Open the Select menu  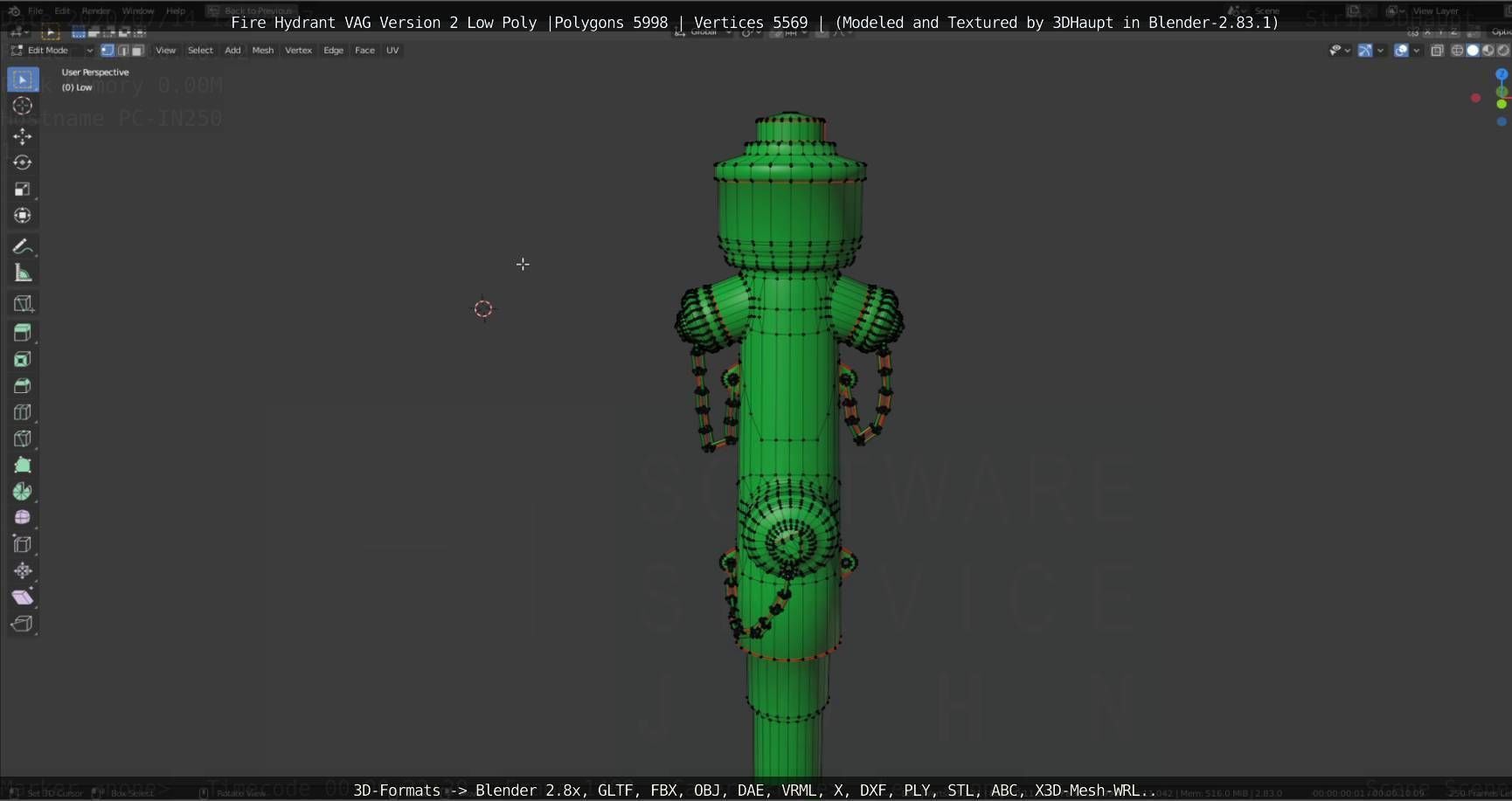200,51
